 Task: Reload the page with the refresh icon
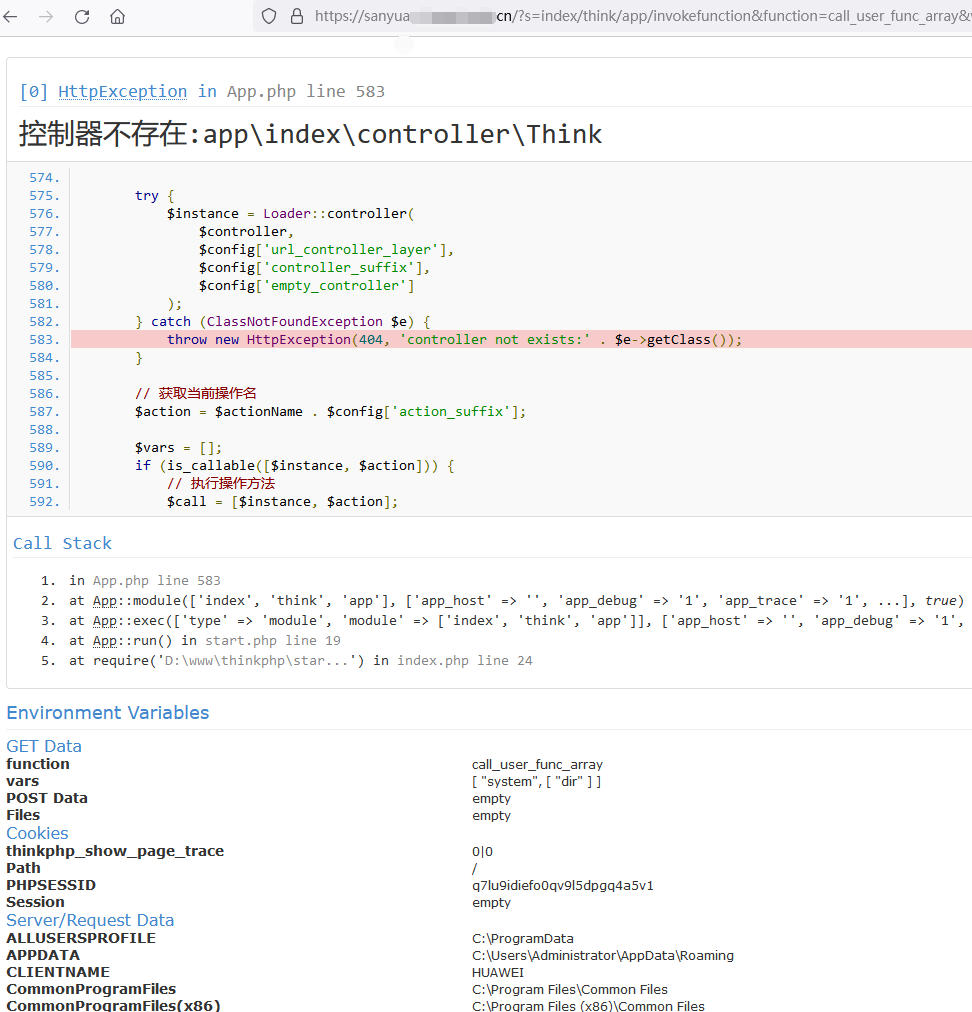82,17
